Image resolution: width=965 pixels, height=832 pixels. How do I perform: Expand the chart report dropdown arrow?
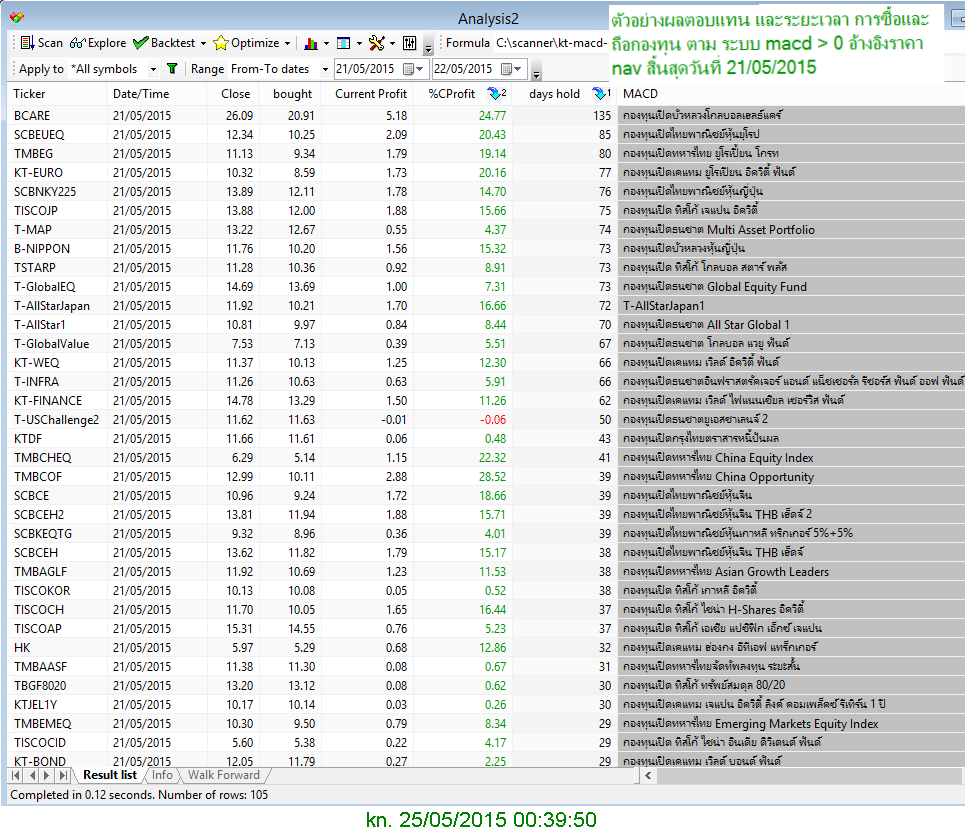point(326,43)
